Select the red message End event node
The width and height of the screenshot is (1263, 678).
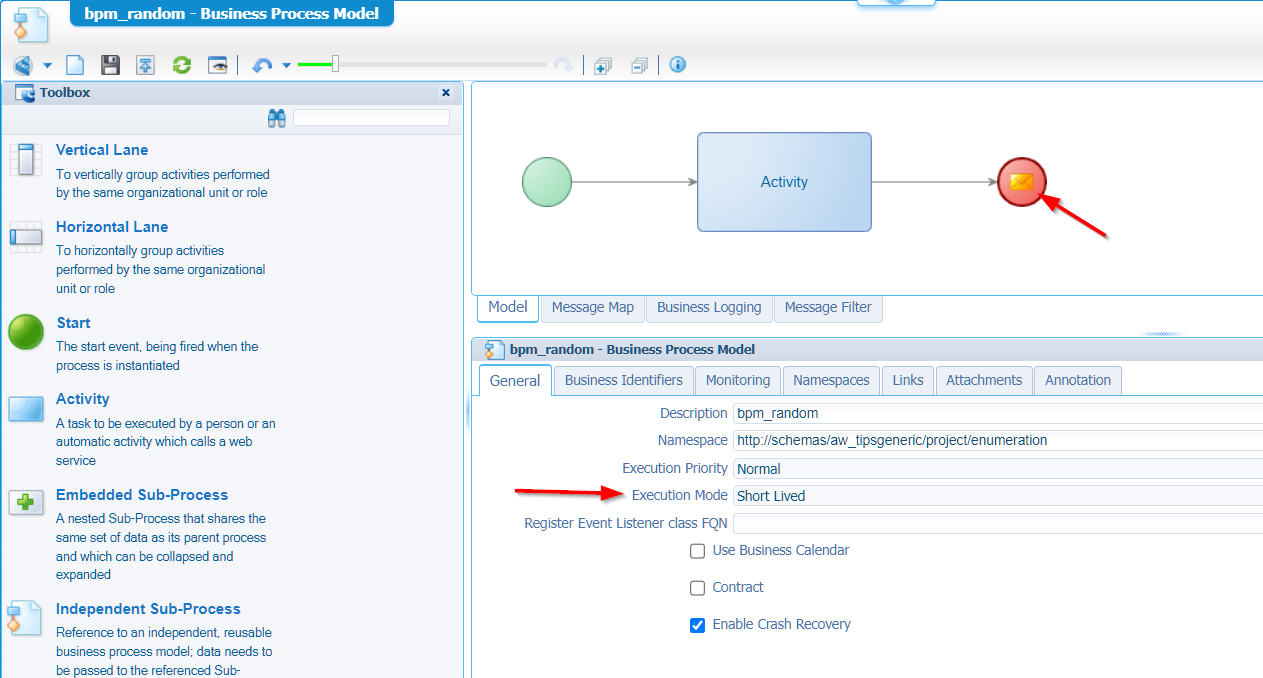(x=1021, y=182)
